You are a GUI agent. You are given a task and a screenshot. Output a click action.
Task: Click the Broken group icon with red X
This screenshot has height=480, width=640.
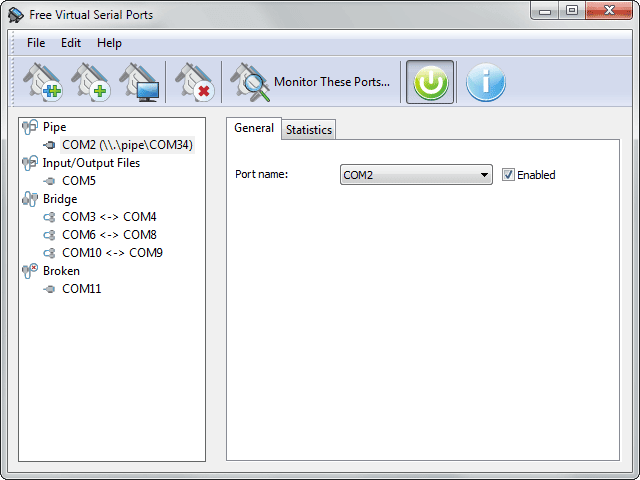click(x=30, y=271)
